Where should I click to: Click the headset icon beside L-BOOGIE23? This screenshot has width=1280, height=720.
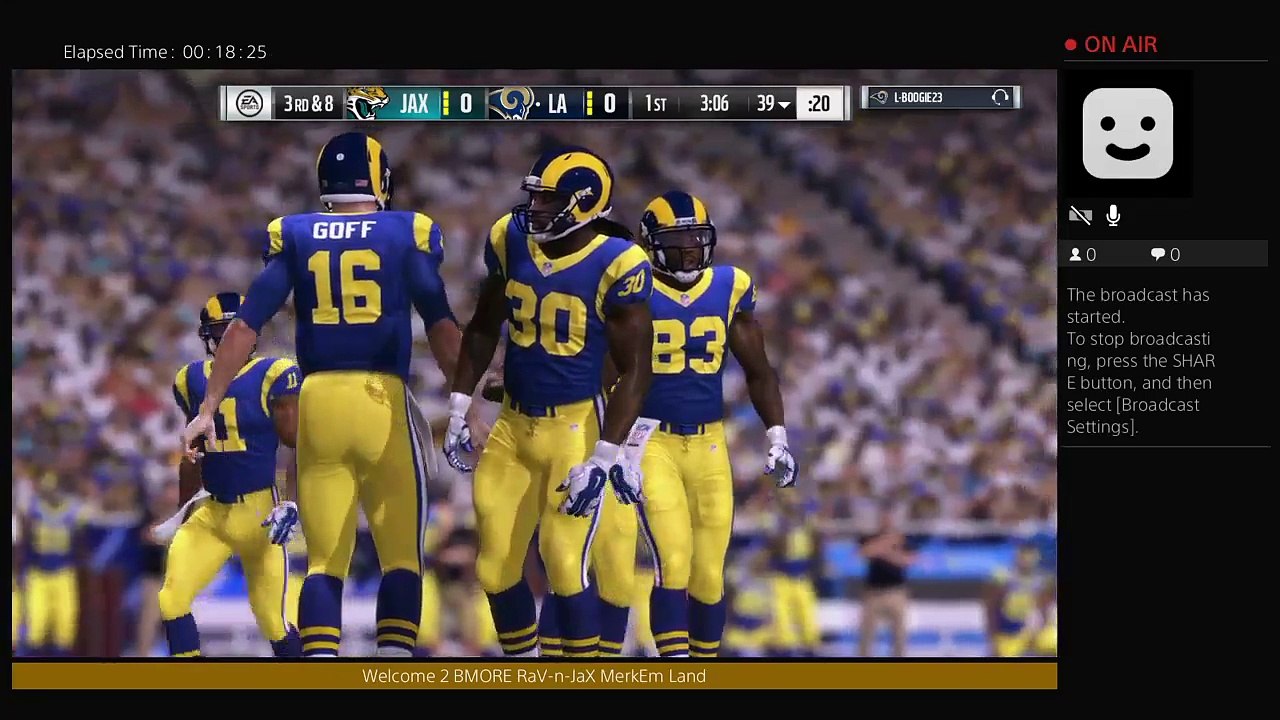click(x=1000, y=97)
